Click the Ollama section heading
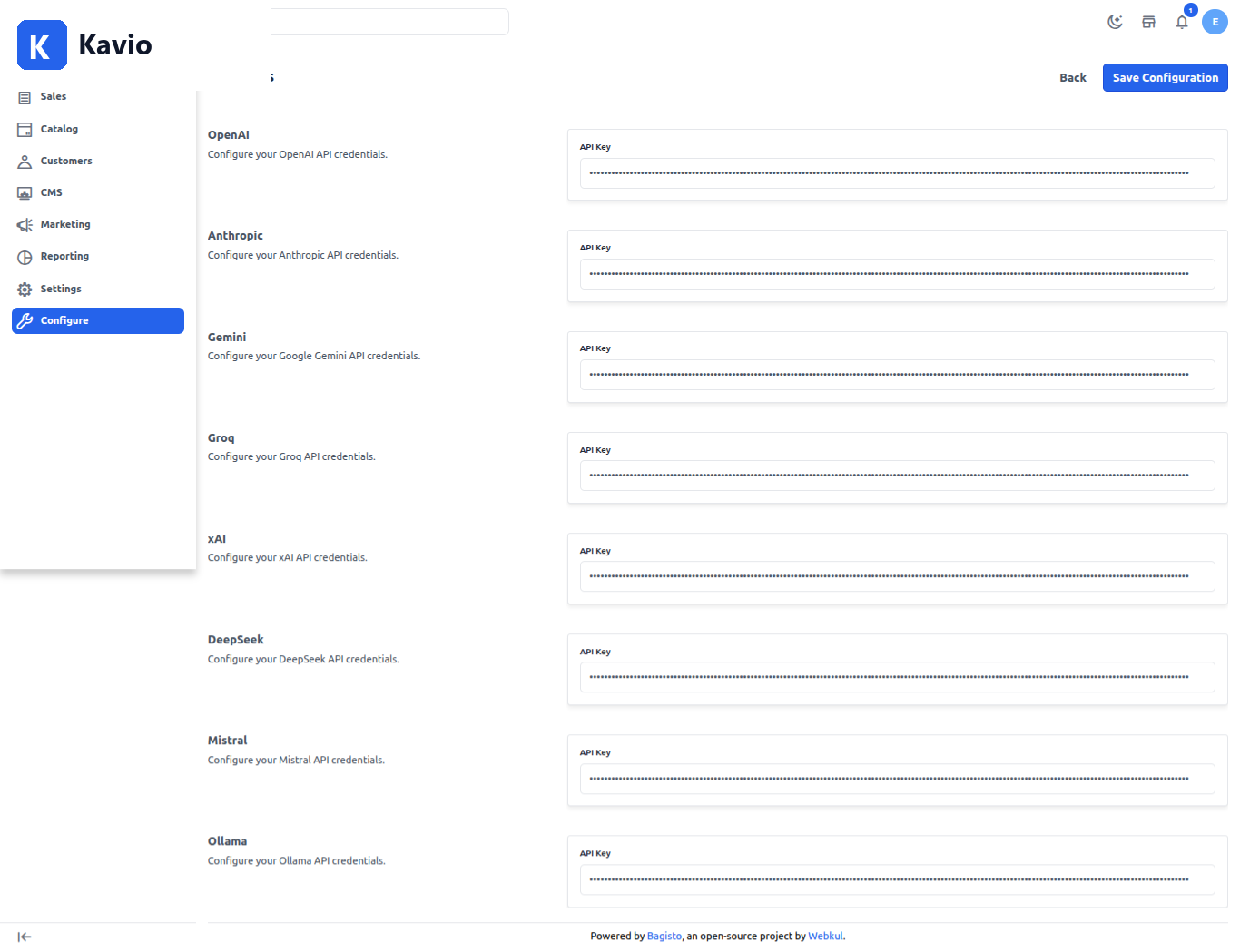Image resolution: width=1240 pixels, height=952 pixels. 227,841
